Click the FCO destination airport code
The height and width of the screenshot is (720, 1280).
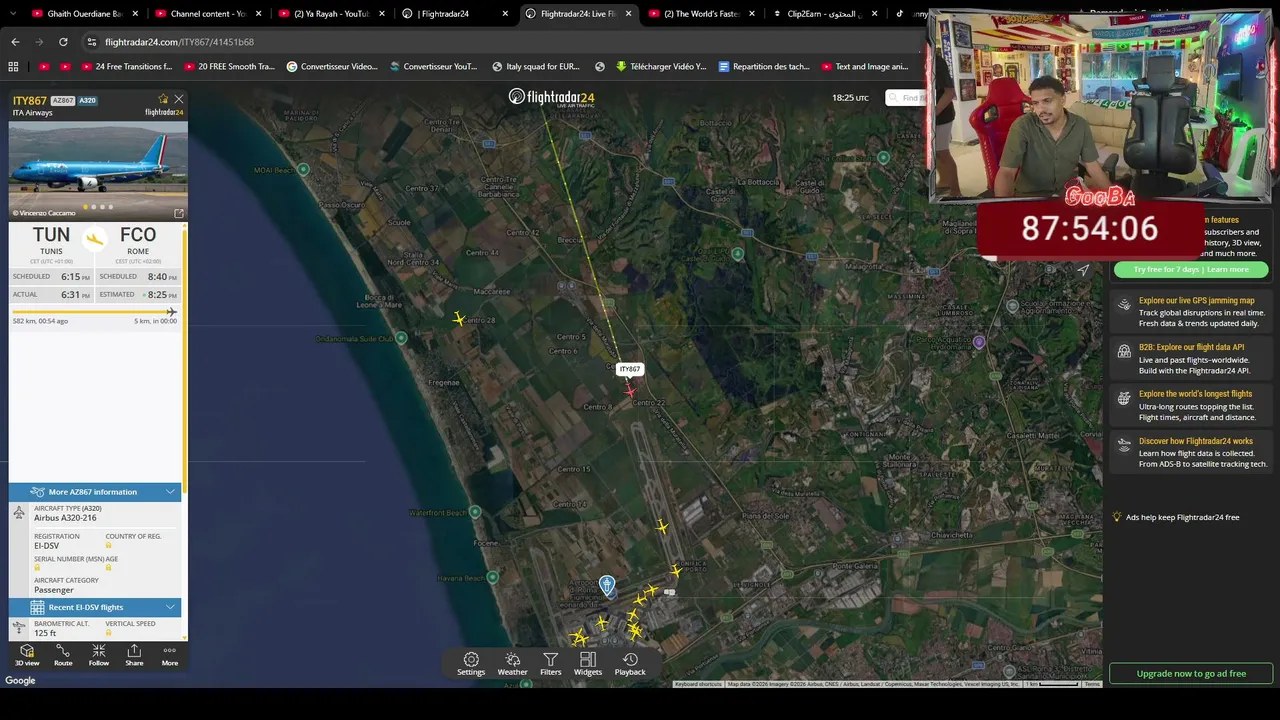pos(138,235)
